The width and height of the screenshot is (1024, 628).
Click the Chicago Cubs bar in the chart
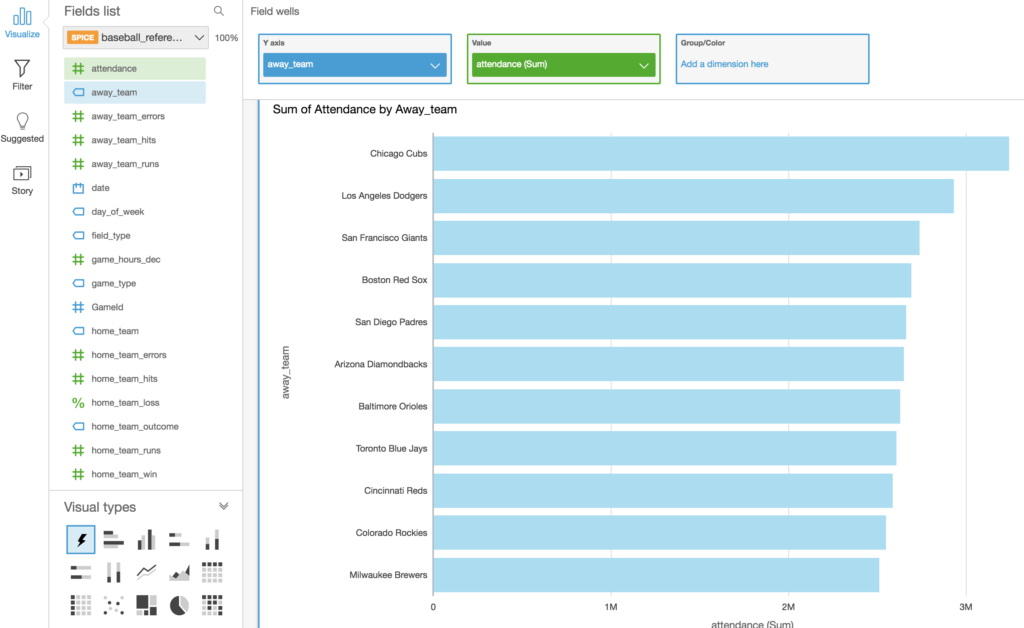pyautogui.click(x=720, y=154)
